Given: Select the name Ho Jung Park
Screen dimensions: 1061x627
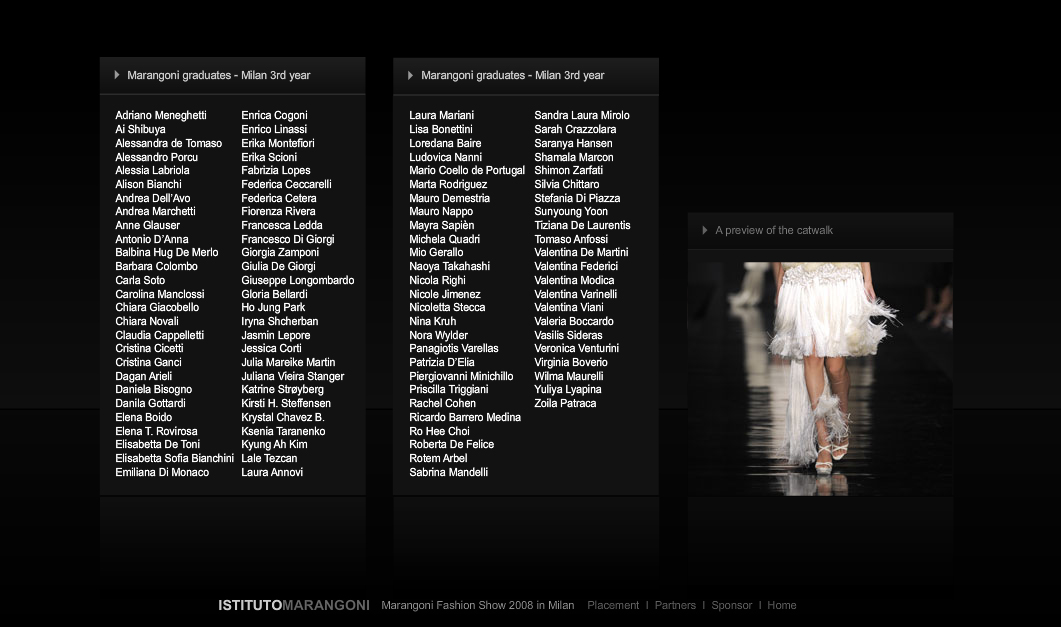Looking at the screenshot, I should coord(273,307).
